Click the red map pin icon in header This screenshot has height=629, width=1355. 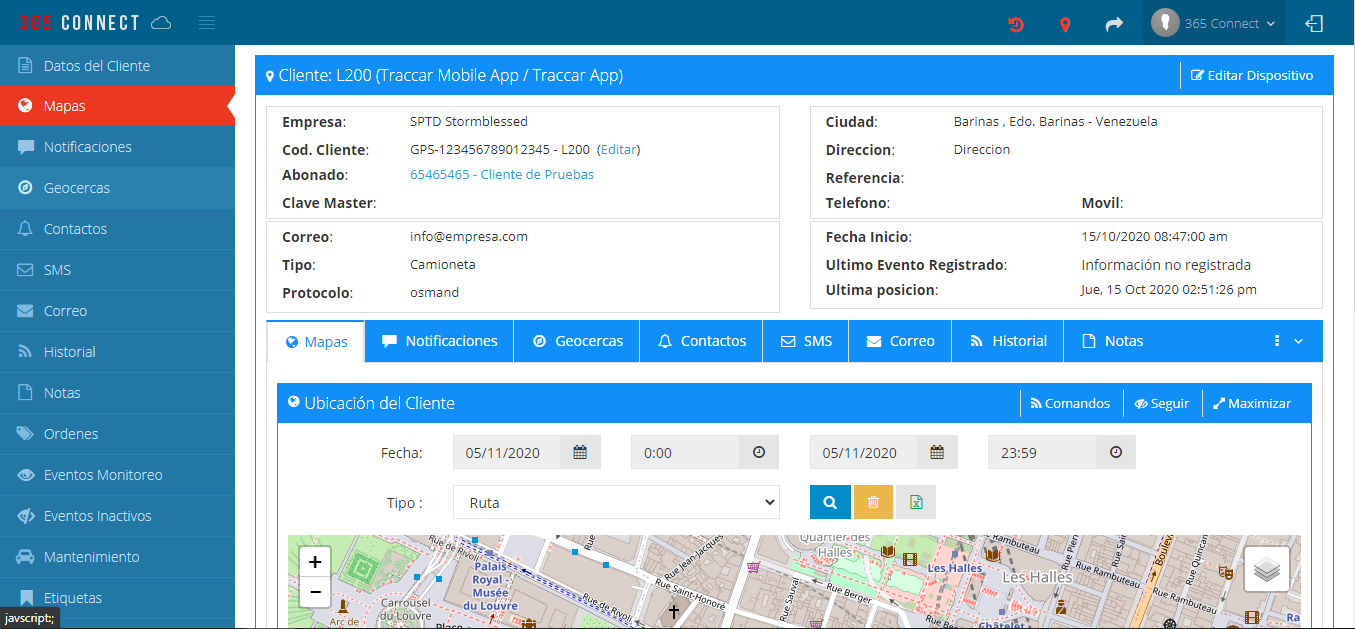pyautogui.click(x=1065, y=24)
